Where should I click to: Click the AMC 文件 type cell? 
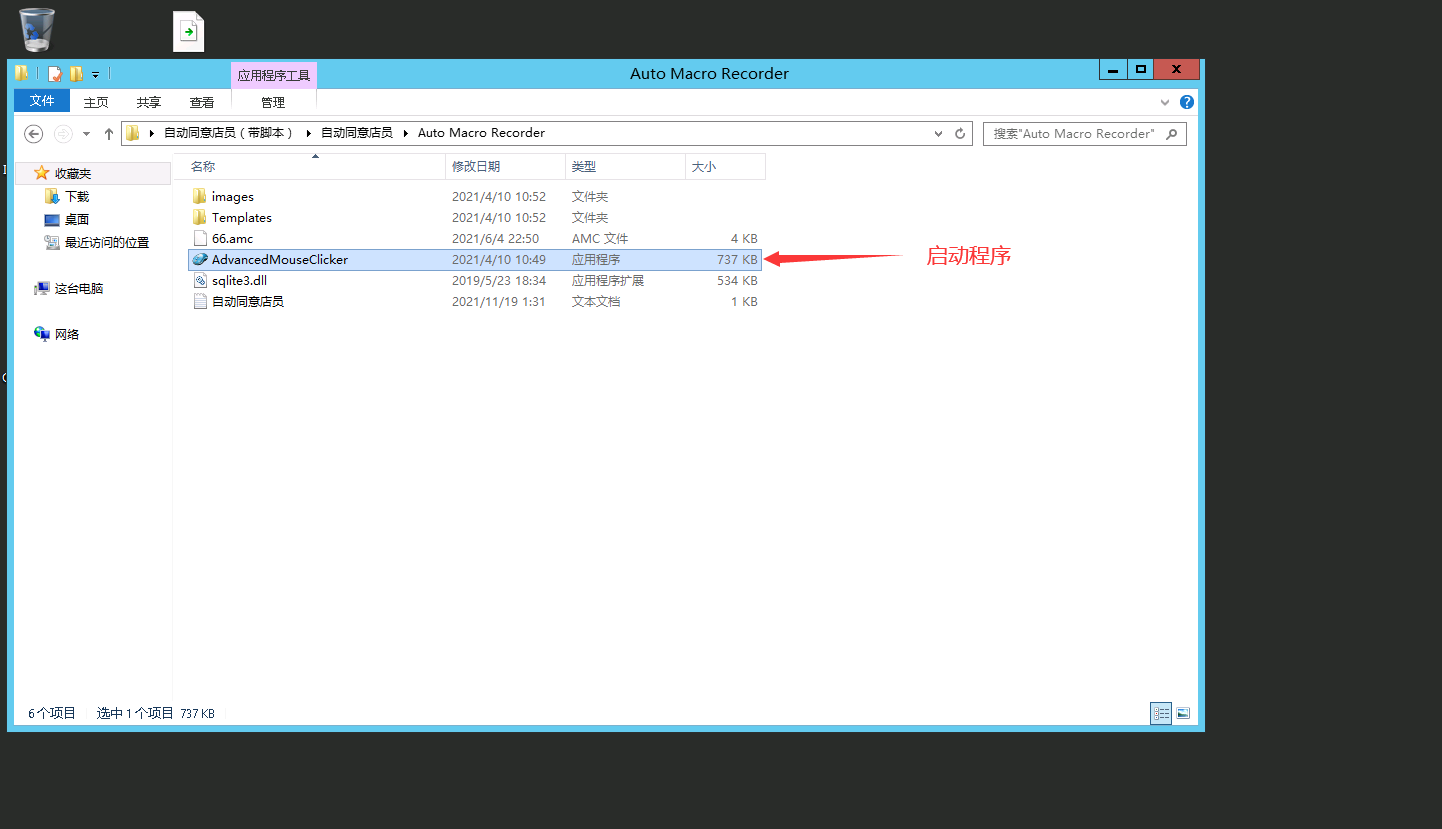(x=600, y=238)
